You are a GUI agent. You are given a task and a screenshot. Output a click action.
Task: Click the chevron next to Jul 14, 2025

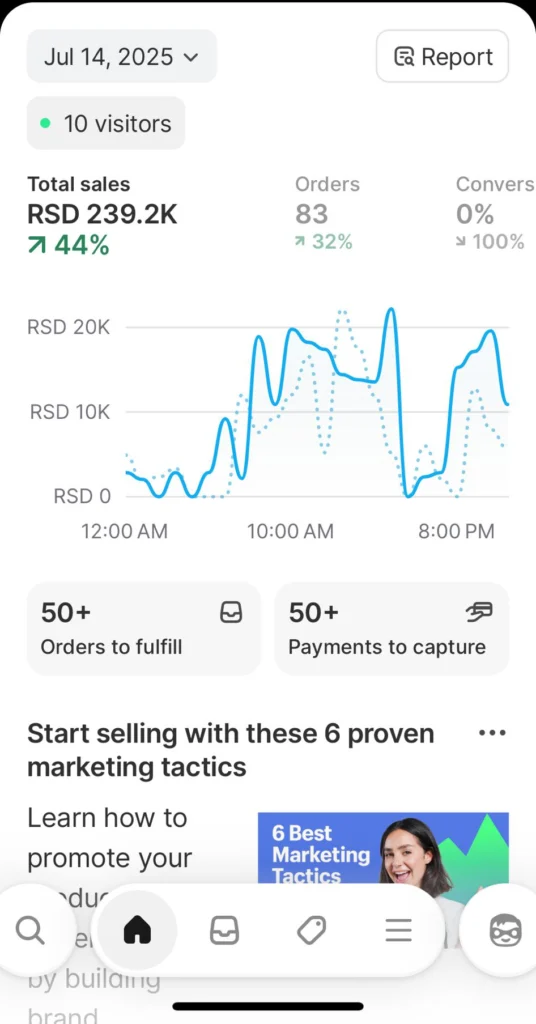[x=191, y=57]
